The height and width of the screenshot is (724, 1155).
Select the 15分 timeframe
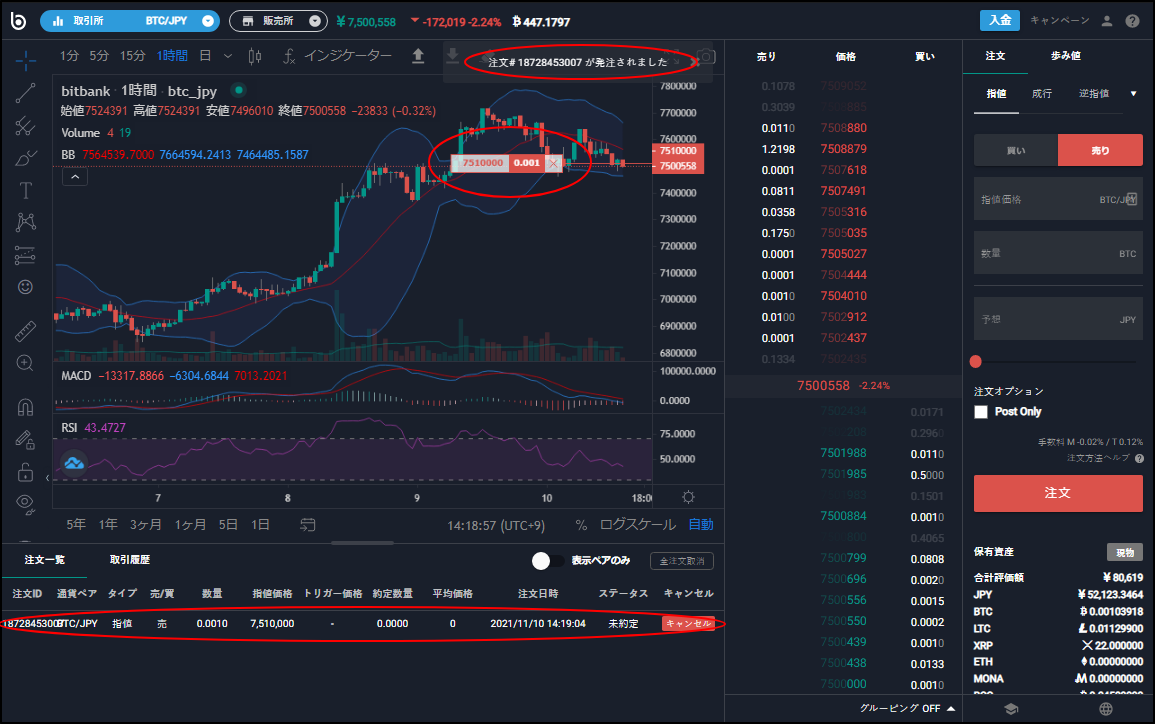point(133,56)
